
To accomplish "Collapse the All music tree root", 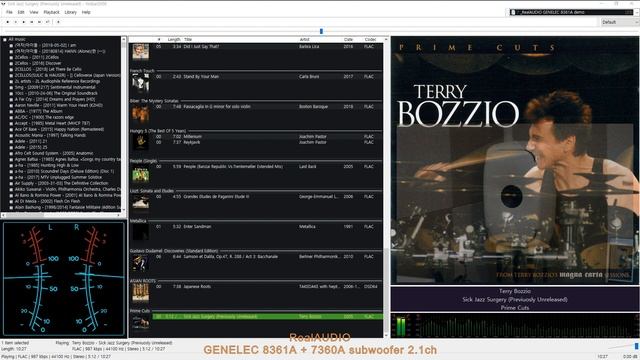I will click(x=4, y=40).
